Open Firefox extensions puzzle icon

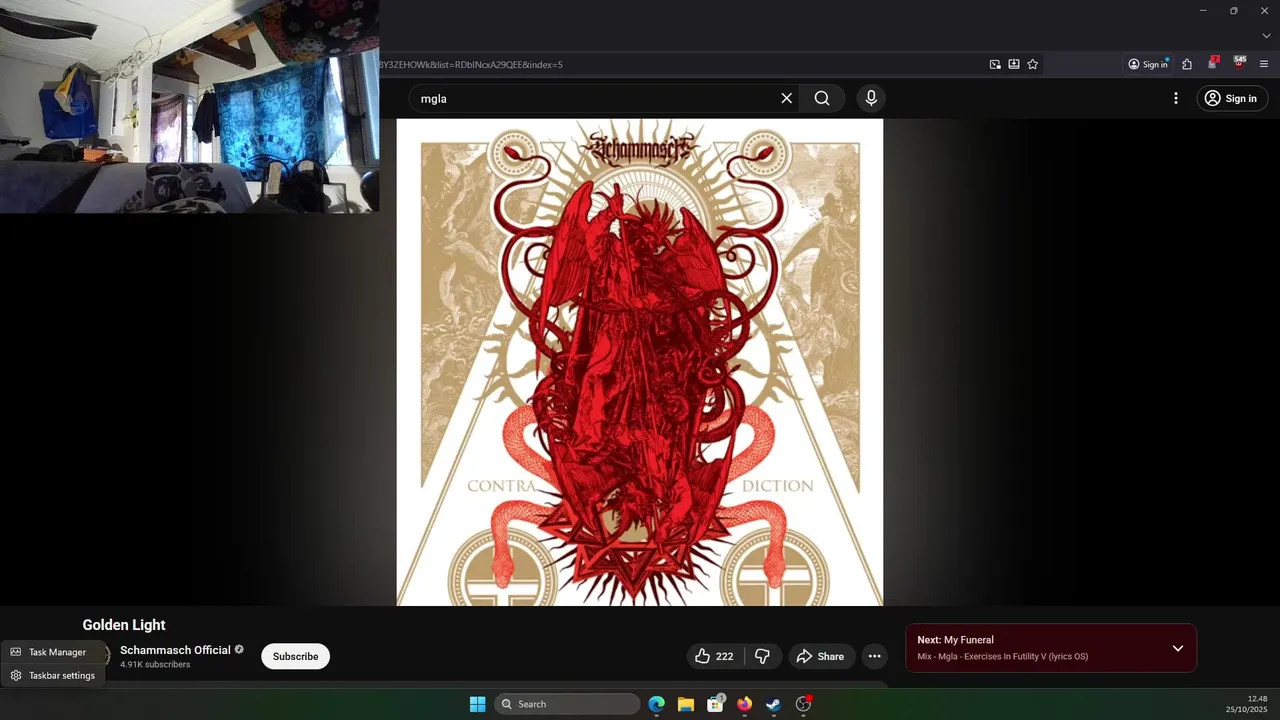coord(1187,64)
